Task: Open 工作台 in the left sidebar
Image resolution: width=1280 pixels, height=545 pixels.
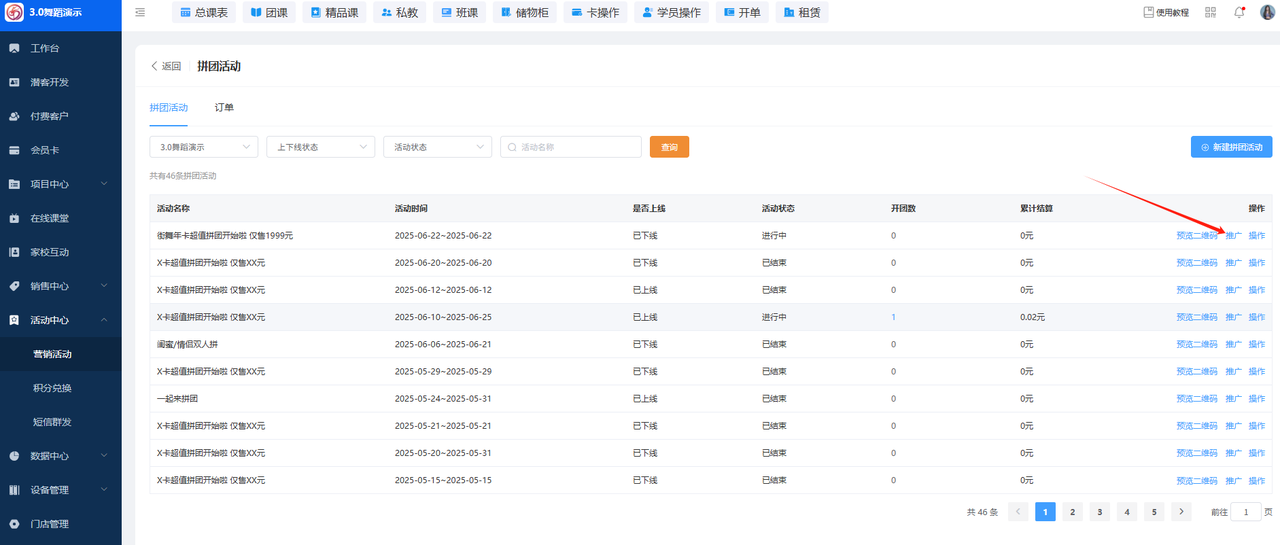Action: click(44, 48)
